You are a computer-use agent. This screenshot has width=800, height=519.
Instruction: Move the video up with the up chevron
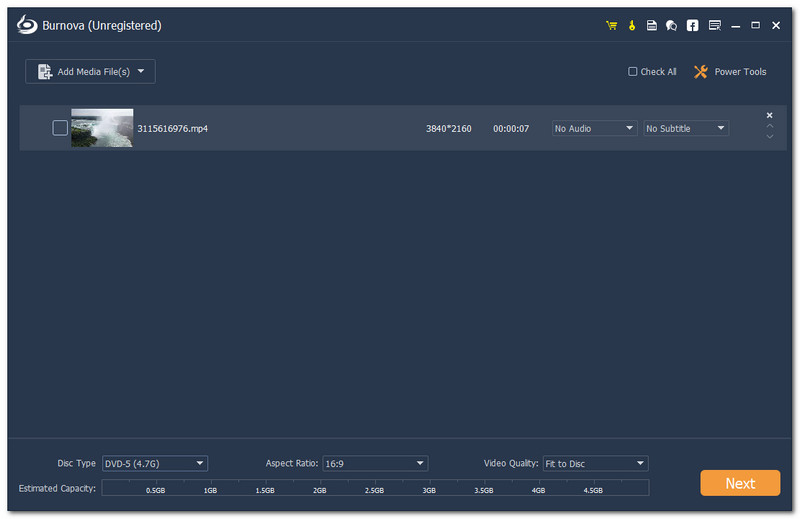point(769,127)
